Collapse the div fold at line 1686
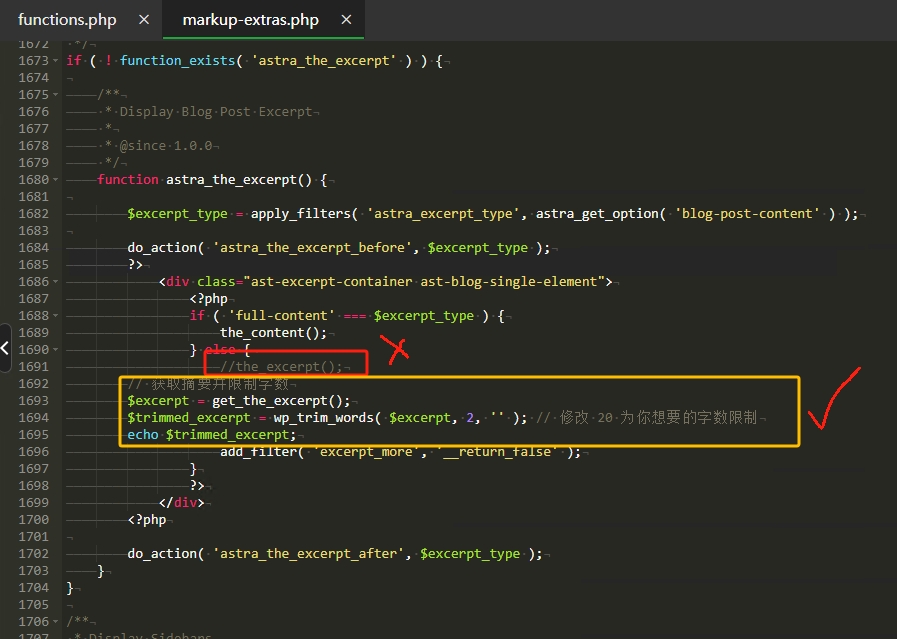Image resolution: width=897 pixels, height=639 pixels. [55, 281]
